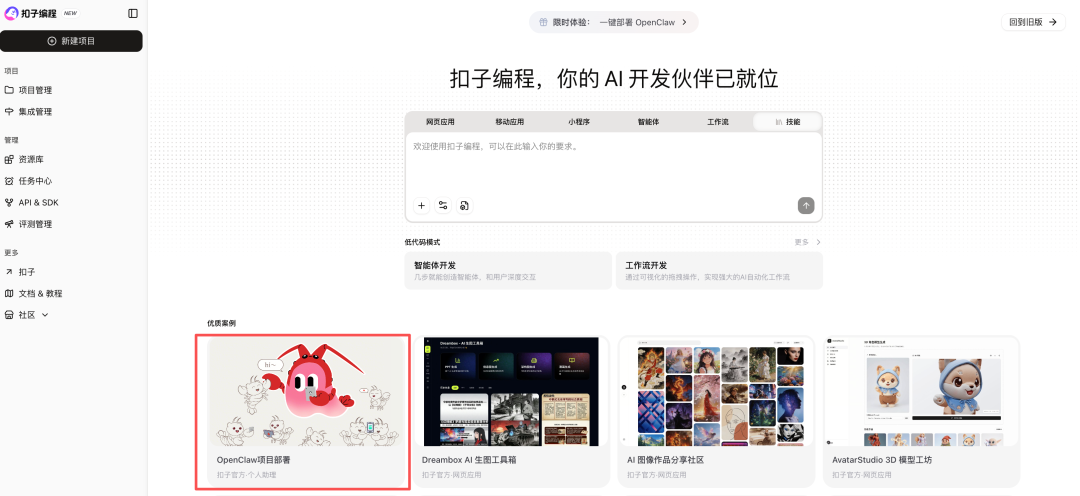1080x496 pixels.
Task: Open 评测管理 in the sidebar
Action: click(x=35, y=224)
